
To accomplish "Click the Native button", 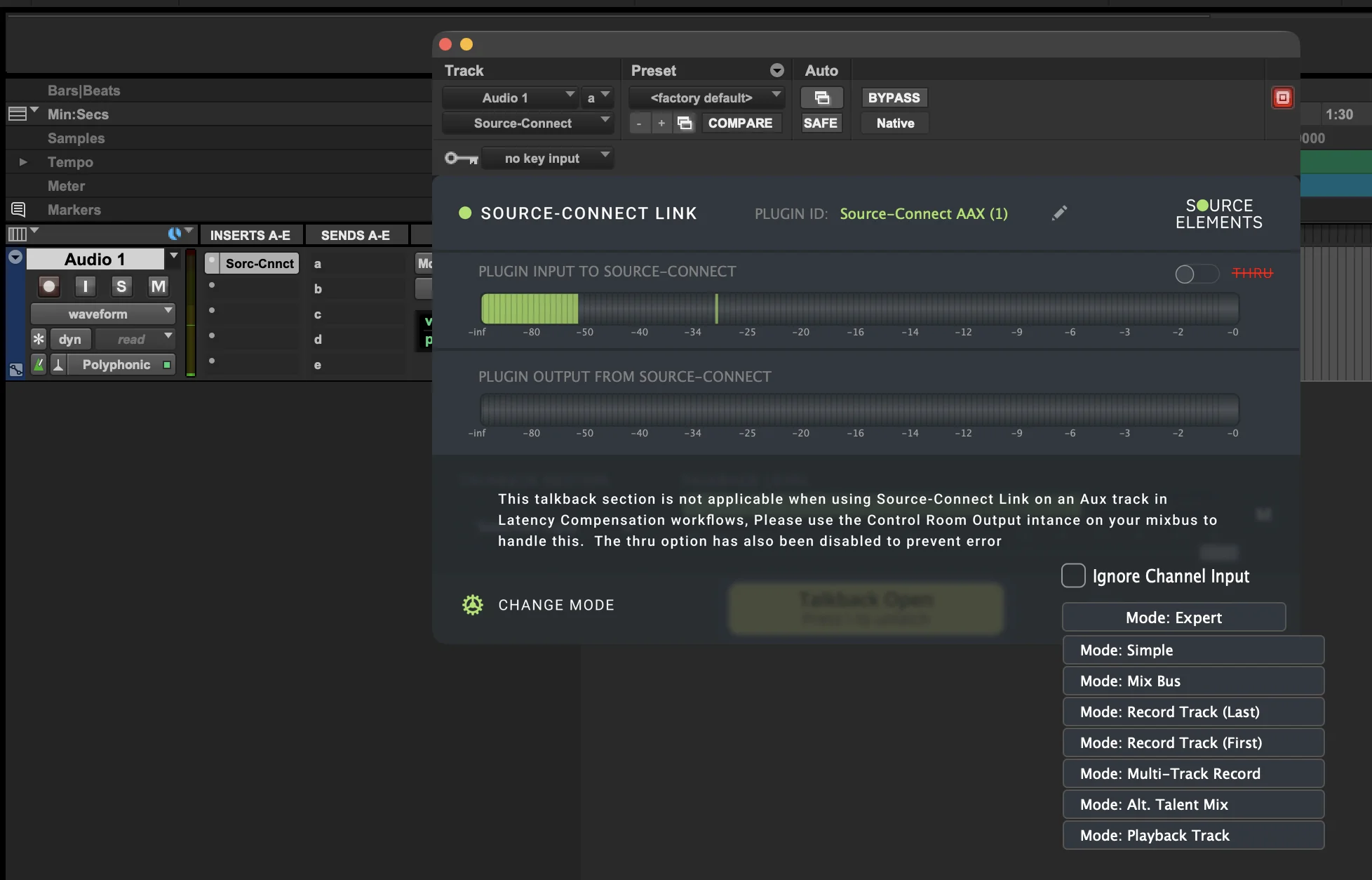I will 895,124.
